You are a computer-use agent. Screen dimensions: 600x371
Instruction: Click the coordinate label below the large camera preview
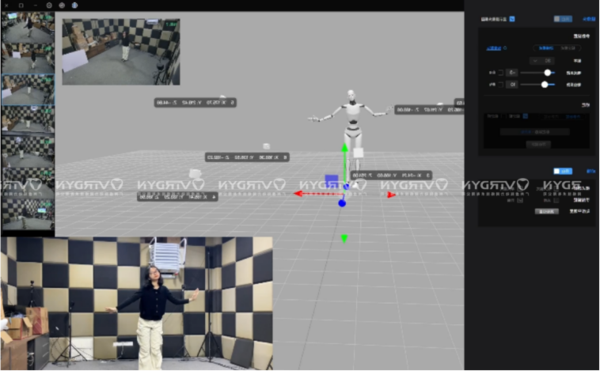coord(195,103)
